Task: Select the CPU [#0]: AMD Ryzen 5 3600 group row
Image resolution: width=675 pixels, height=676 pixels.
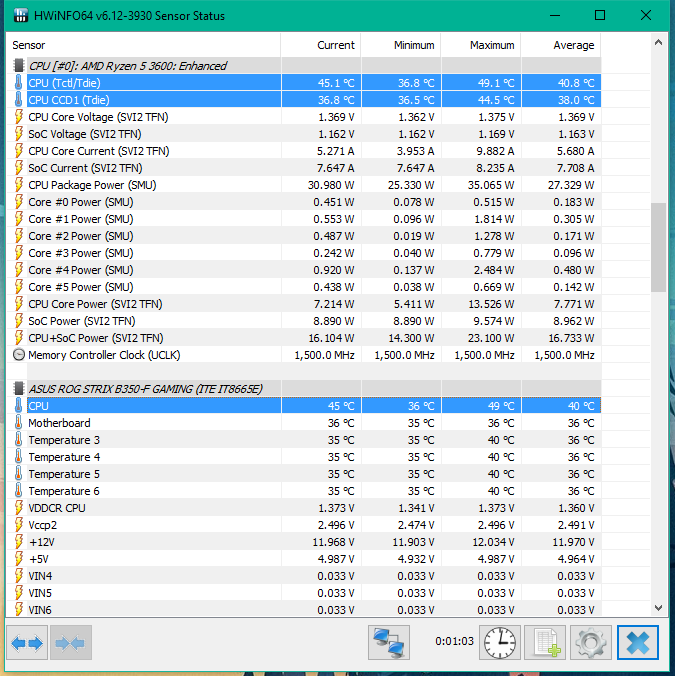Action: [304, 66]
